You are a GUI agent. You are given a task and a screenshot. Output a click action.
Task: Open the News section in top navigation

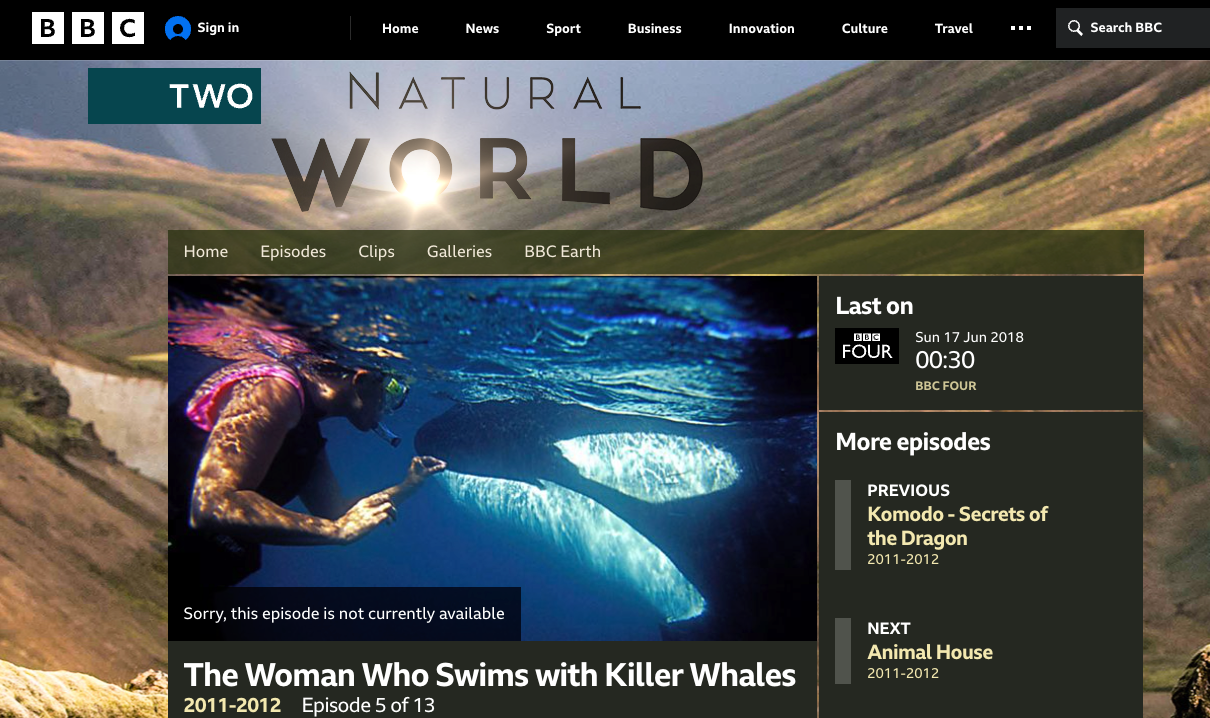(482, 28)
